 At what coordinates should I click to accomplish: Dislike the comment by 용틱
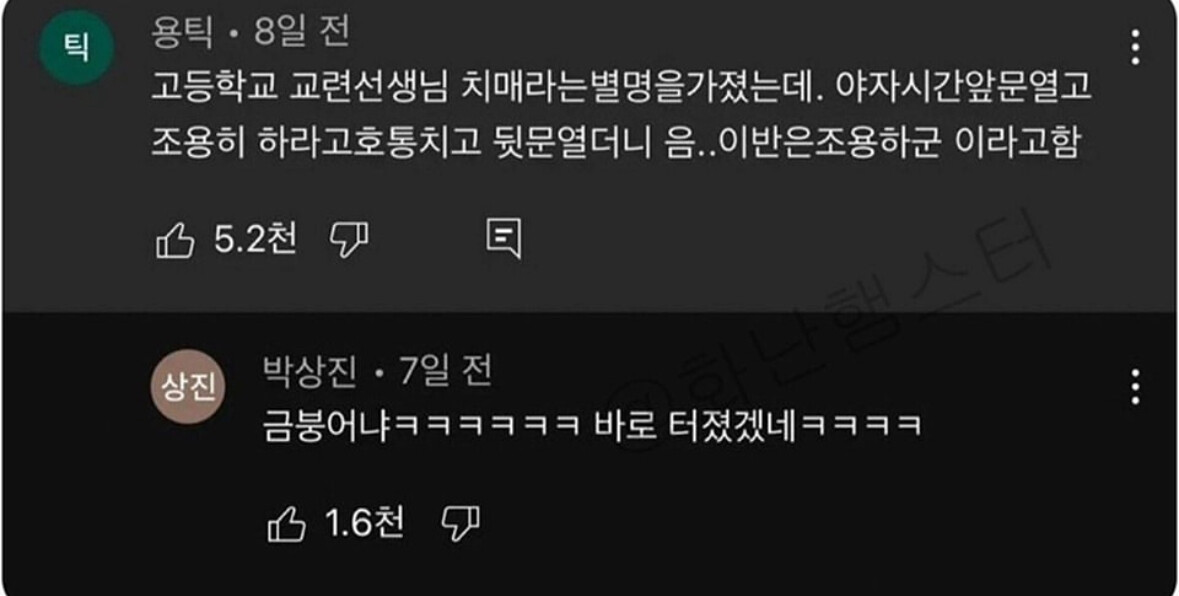tap(350, 242)
